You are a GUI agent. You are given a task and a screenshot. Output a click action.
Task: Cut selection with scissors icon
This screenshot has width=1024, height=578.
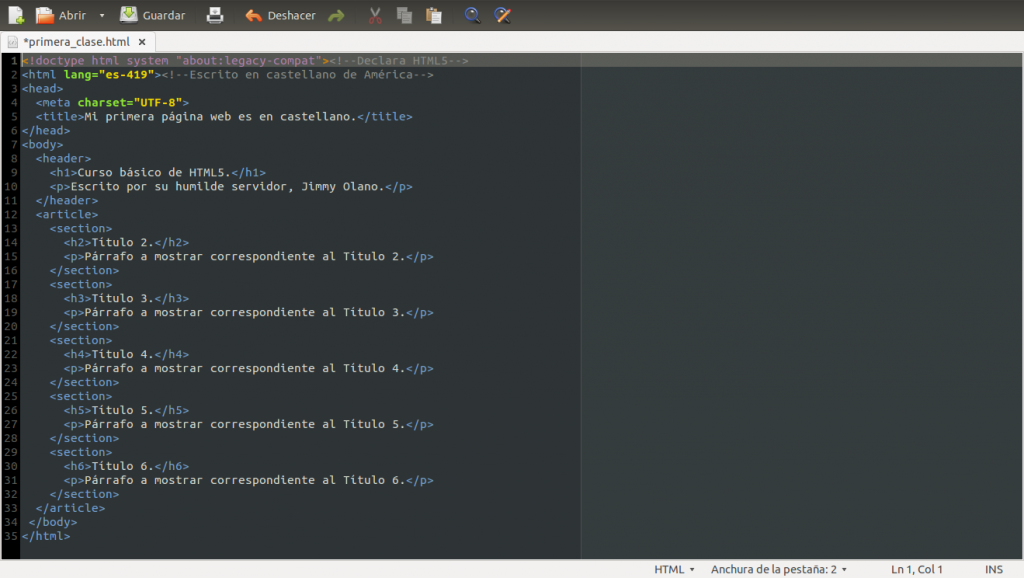[x=375, y=15]
